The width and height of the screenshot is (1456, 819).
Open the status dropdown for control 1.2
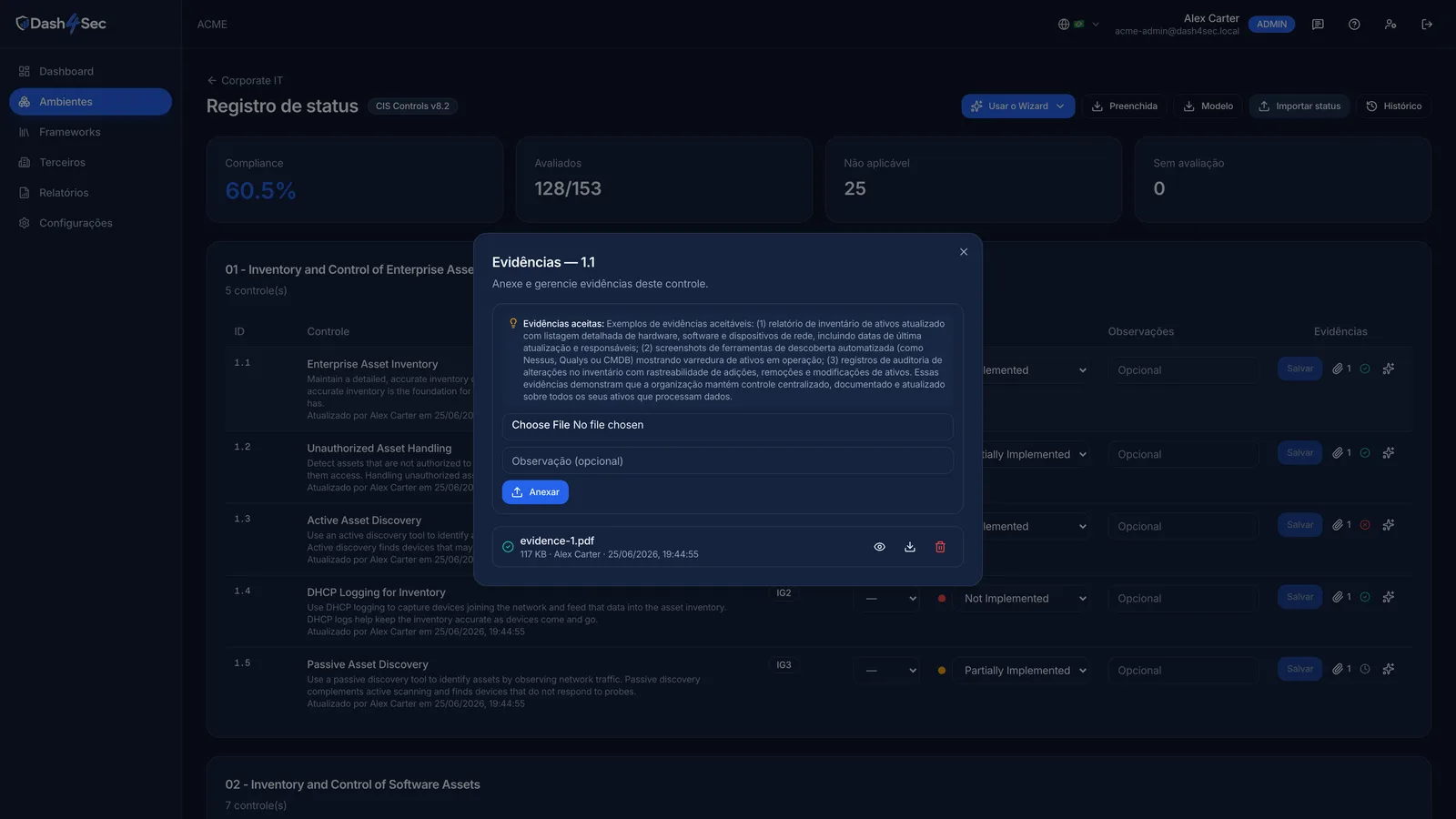click(1036, 454)
